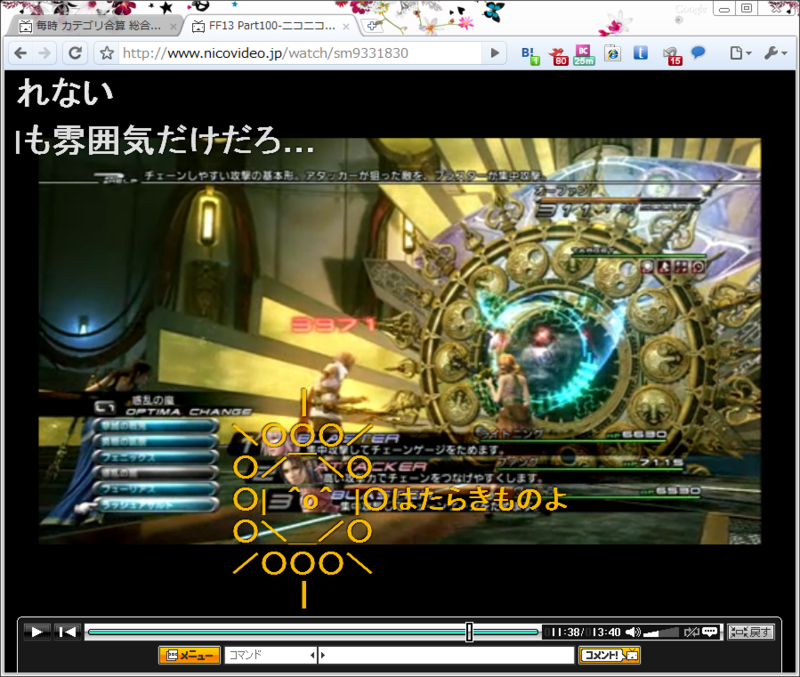Bookmark this page with the star icon

[x=107, y=53]
